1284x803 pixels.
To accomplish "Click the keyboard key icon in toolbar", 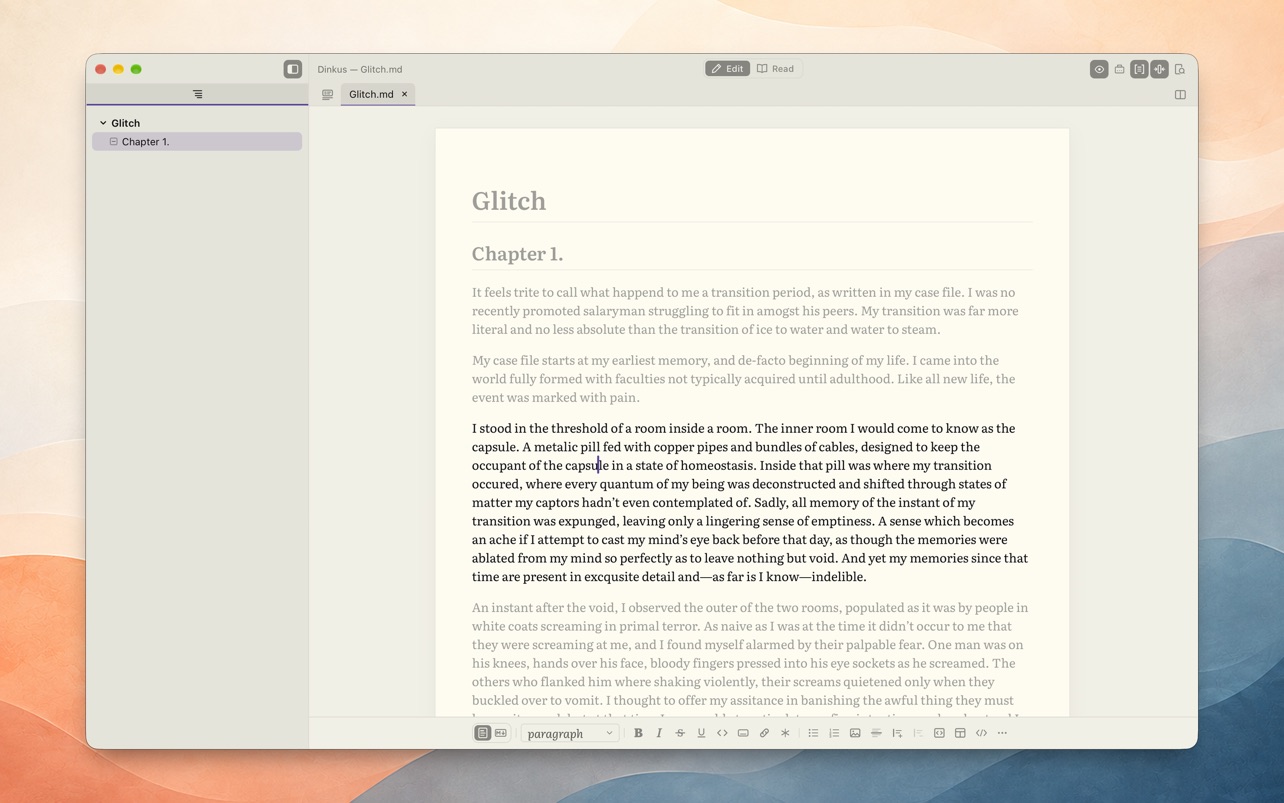I will pyautogui.click(x=743, y=733).
